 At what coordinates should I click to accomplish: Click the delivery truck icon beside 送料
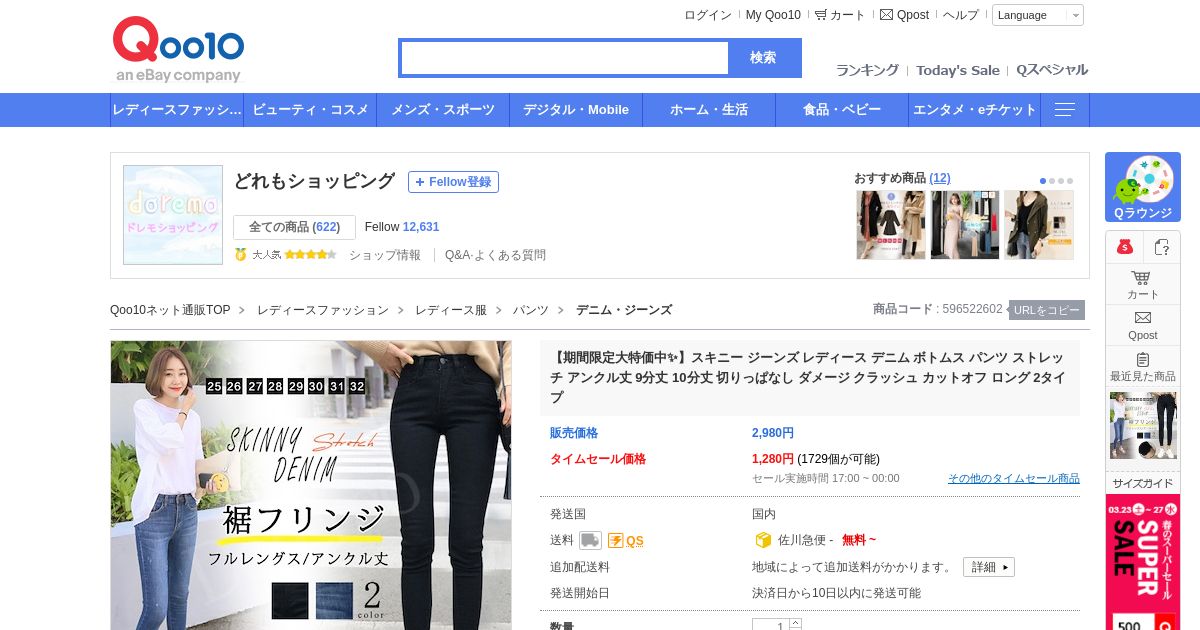(x=590, y=541)
